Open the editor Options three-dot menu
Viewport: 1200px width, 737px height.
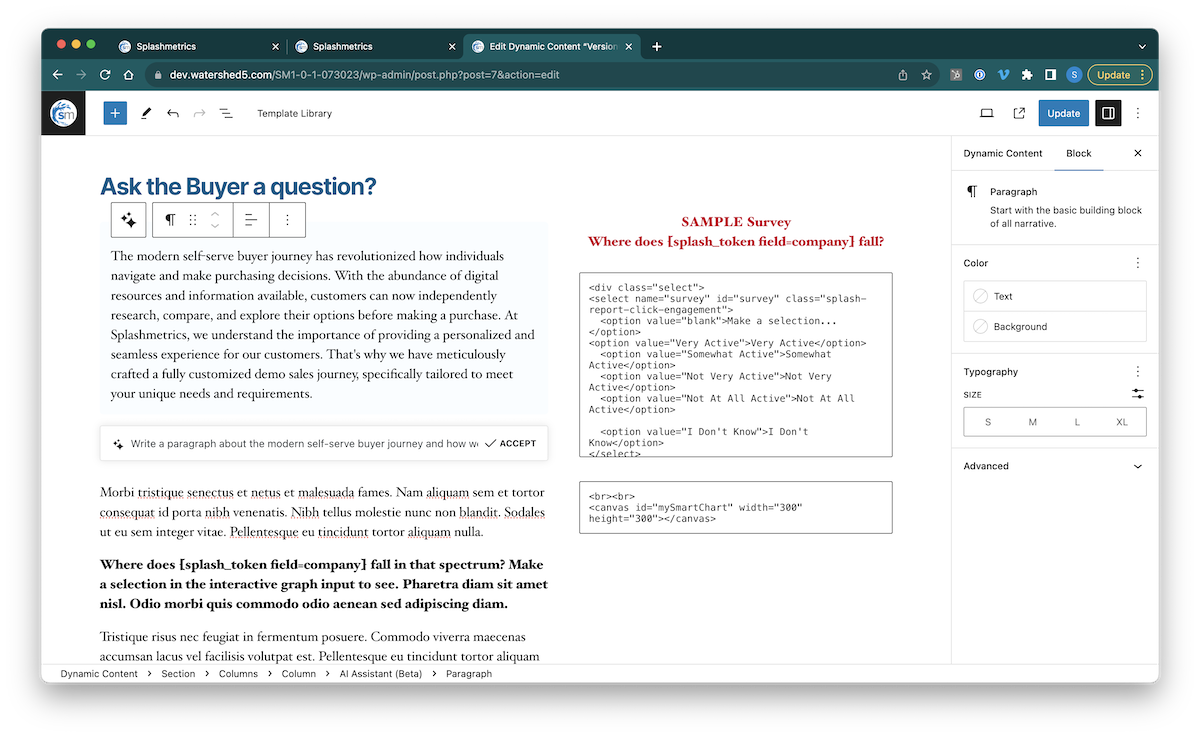(x=1137, y=113)
